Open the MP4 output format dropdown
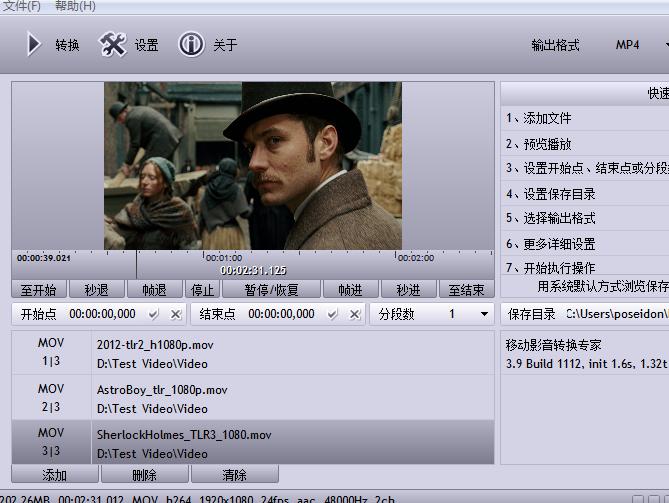This screenshot has height=503, width=669. pyautogui.click(x=640, y=45)
